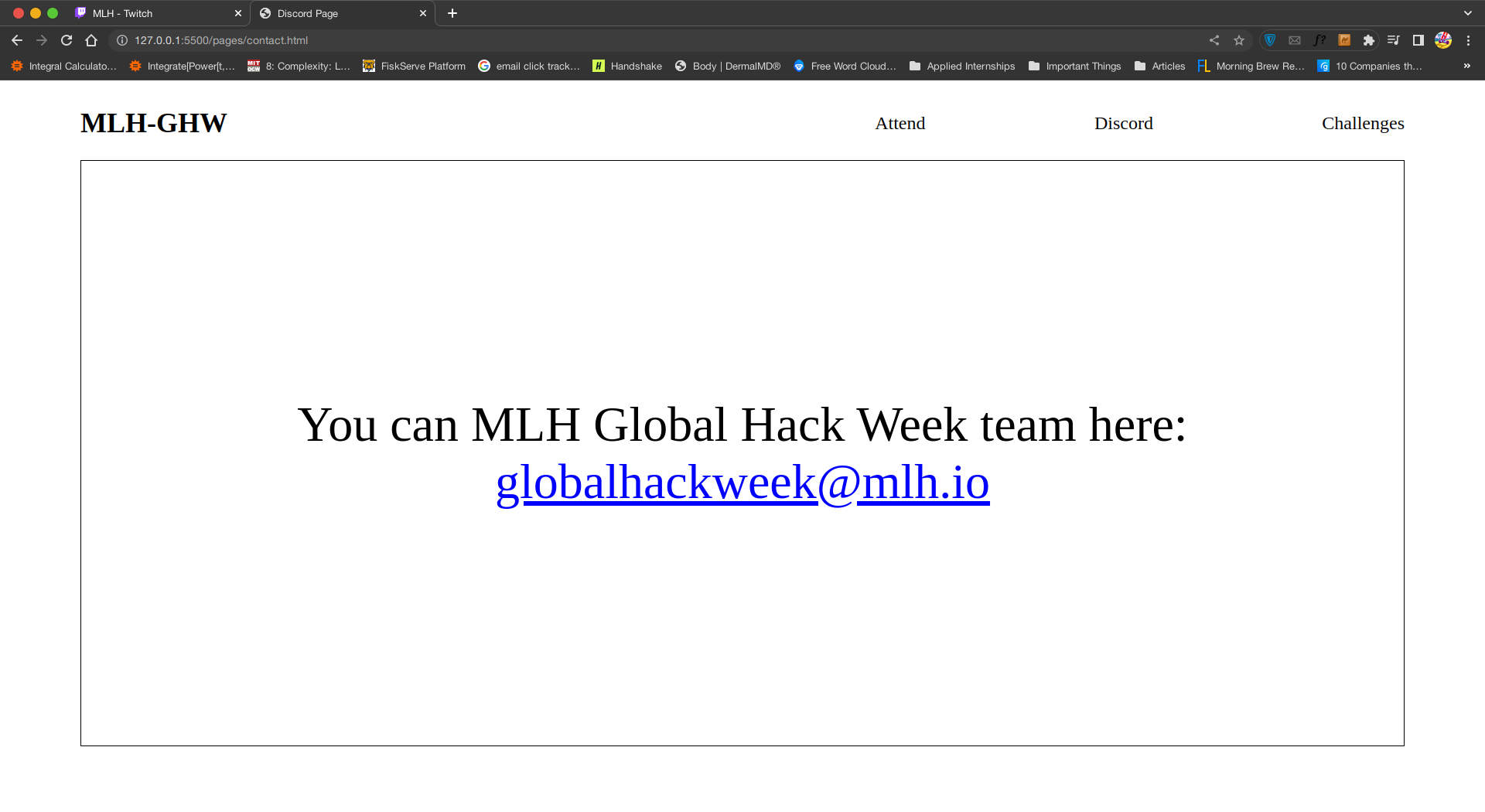
Task: Open the Discord nav link
Action: coord(1123,123)
